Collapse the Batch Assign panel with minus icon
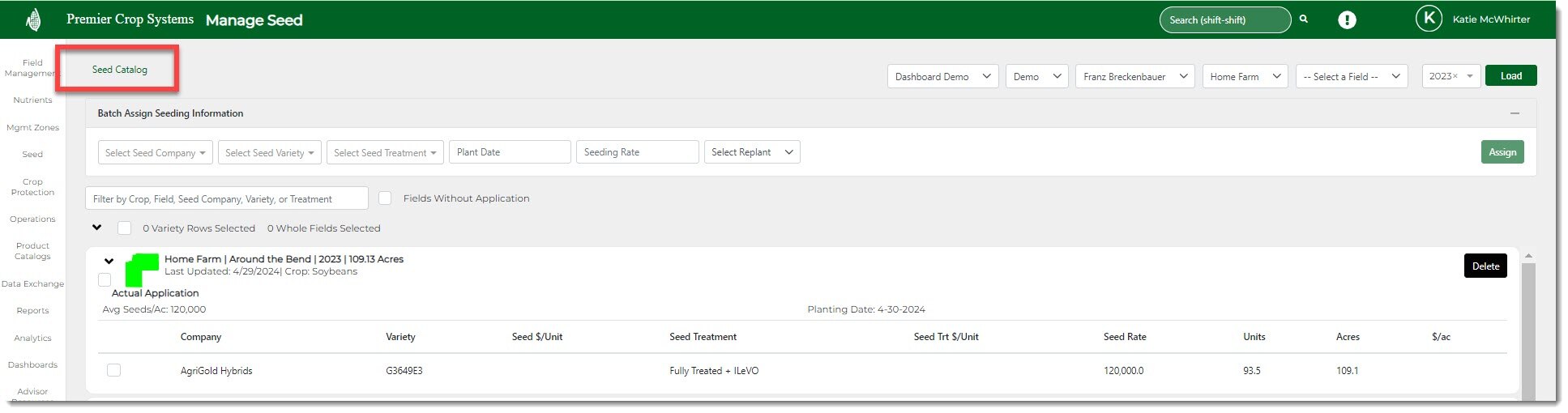Image resolution: width=1568 pixels, height=413 pixels. point(1515,113)
